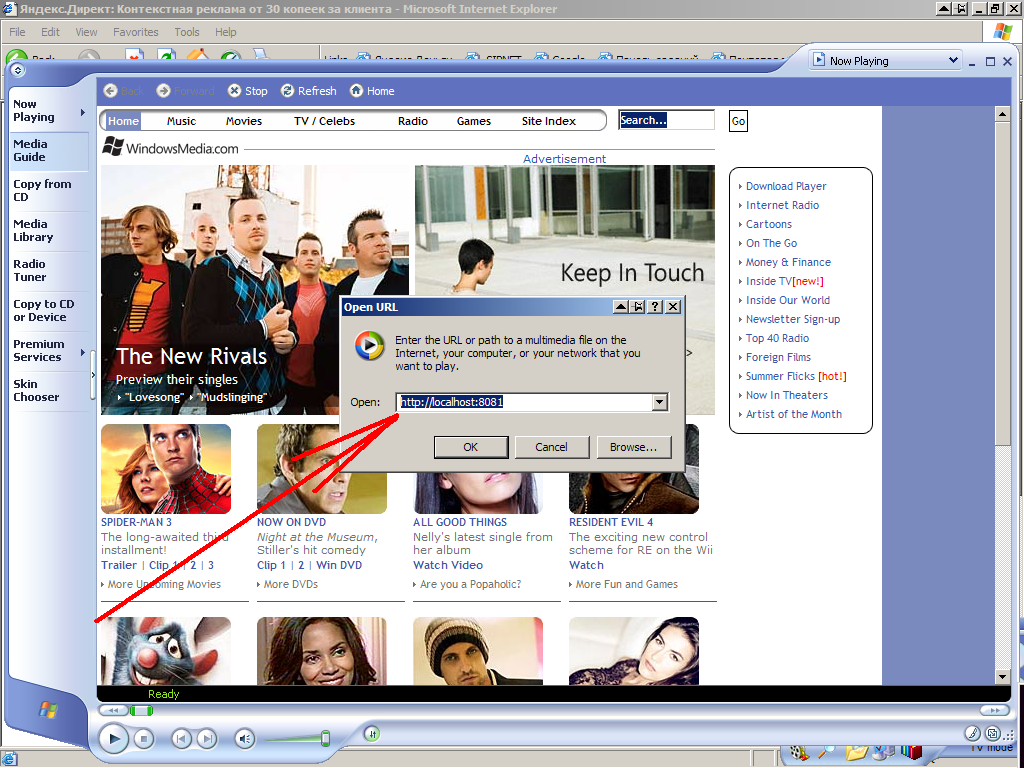Click the Search... box on the Media Guide page

click(x=666, y=120)
